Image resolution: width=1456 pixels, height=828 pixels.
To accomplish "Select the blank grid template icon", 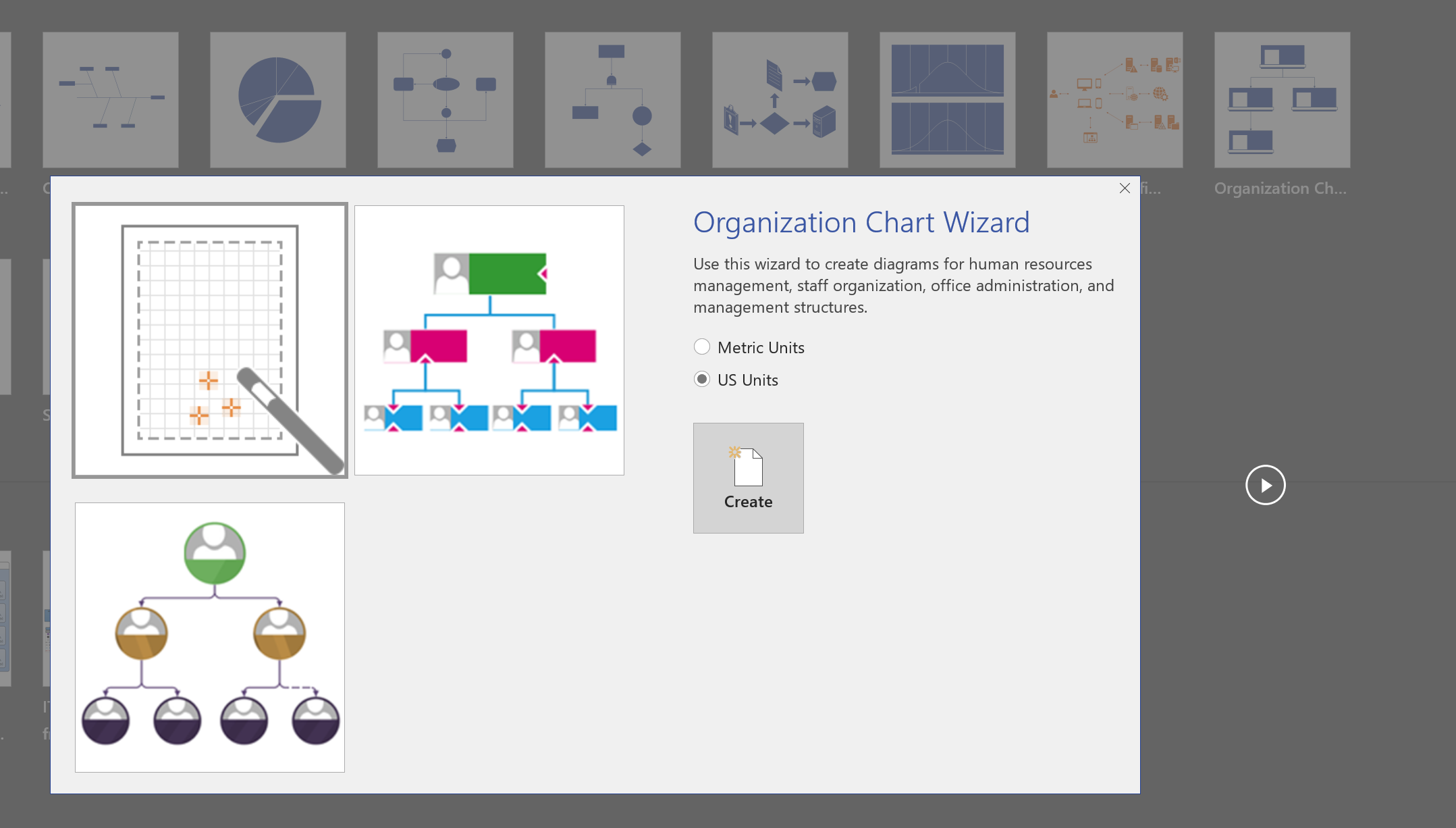I will pyautogui.click(x=209, y=340).
